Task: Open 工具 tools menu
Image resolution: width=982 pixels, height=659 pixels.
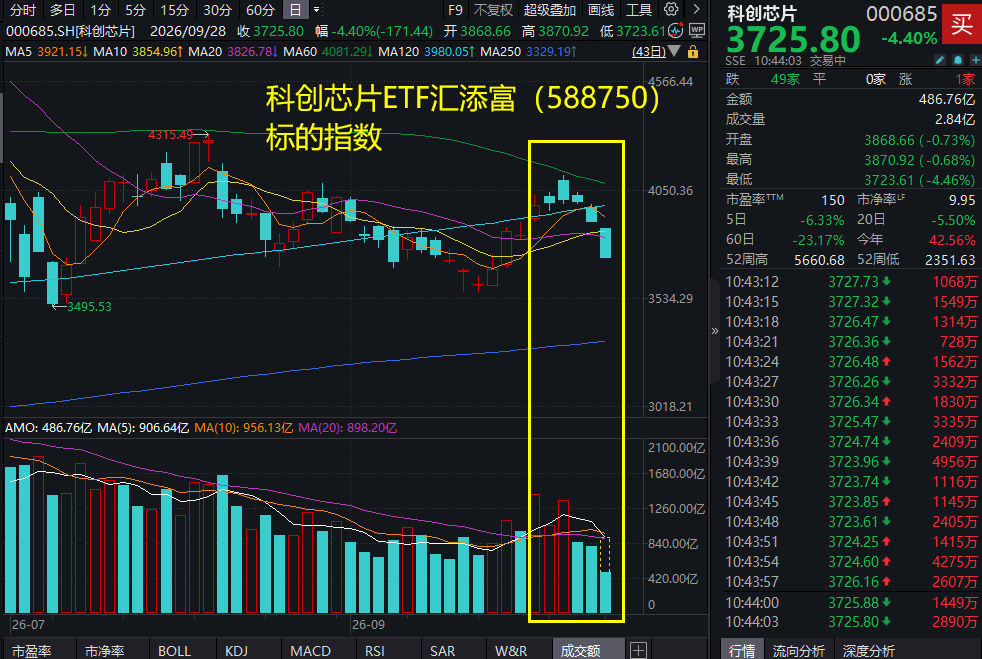Action: pyautogui.click(x=639, y=10)
